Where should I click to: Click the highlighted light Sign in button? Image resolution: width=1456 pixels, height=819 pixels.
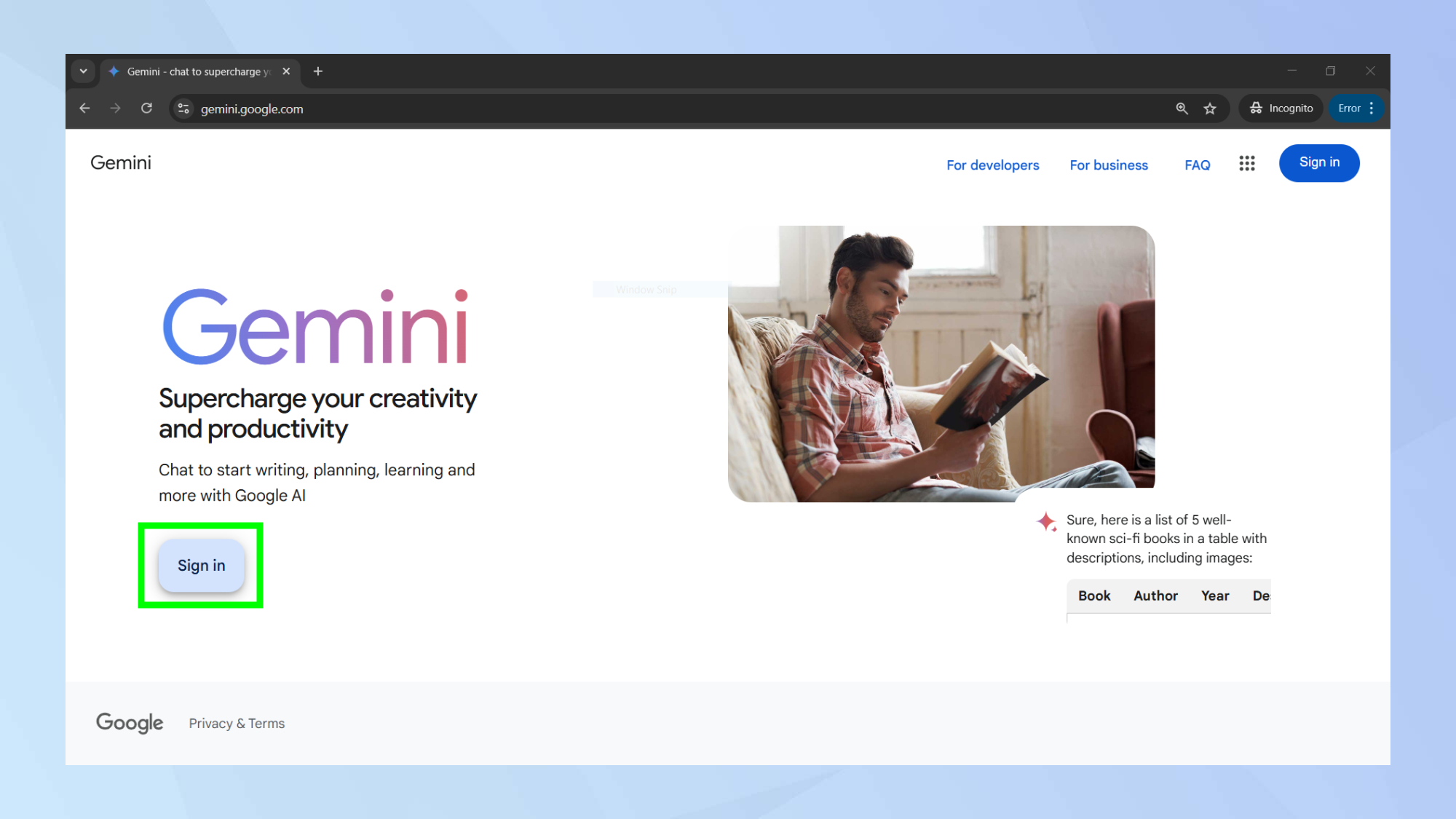click(x=201, y=566)
